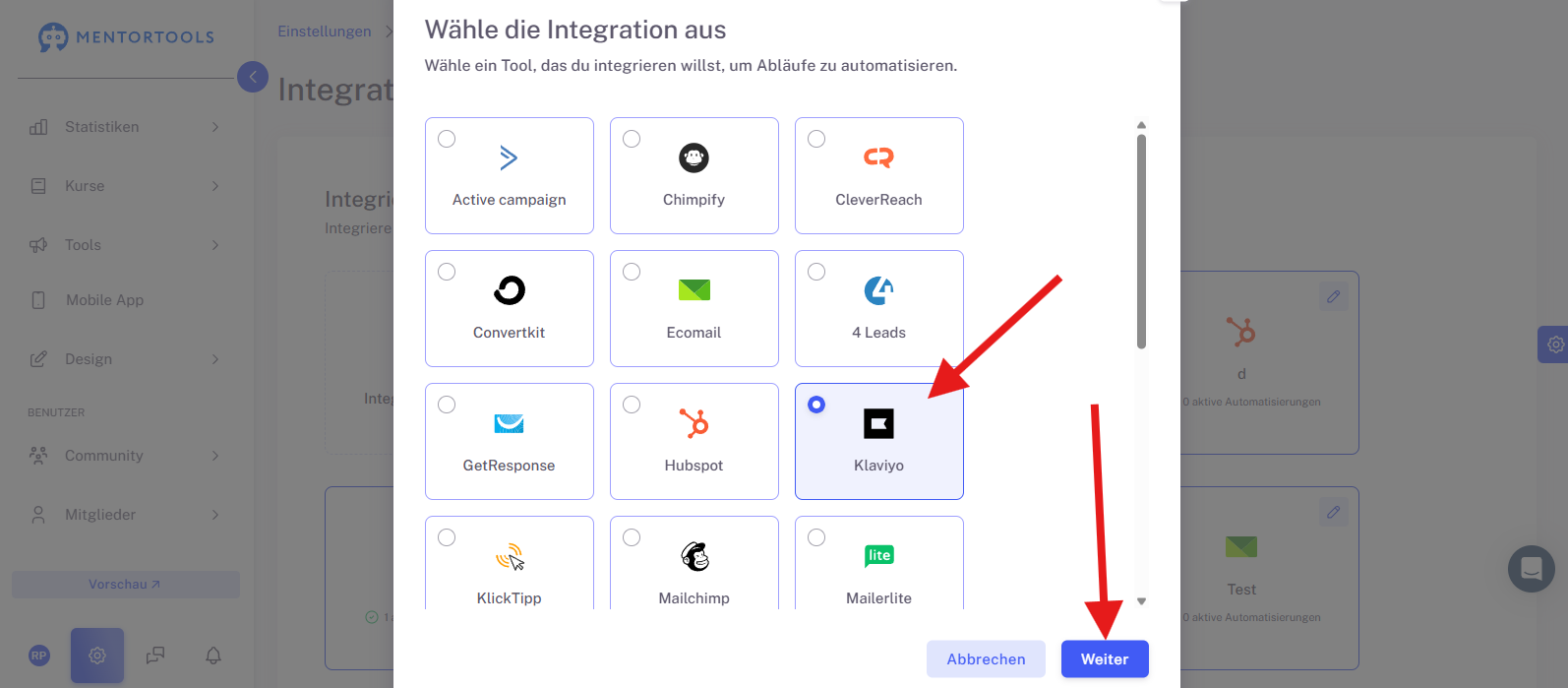1568x688 pixels.
Task: Click the Hubspot logo icon in dialog
Action: (694, 423)
